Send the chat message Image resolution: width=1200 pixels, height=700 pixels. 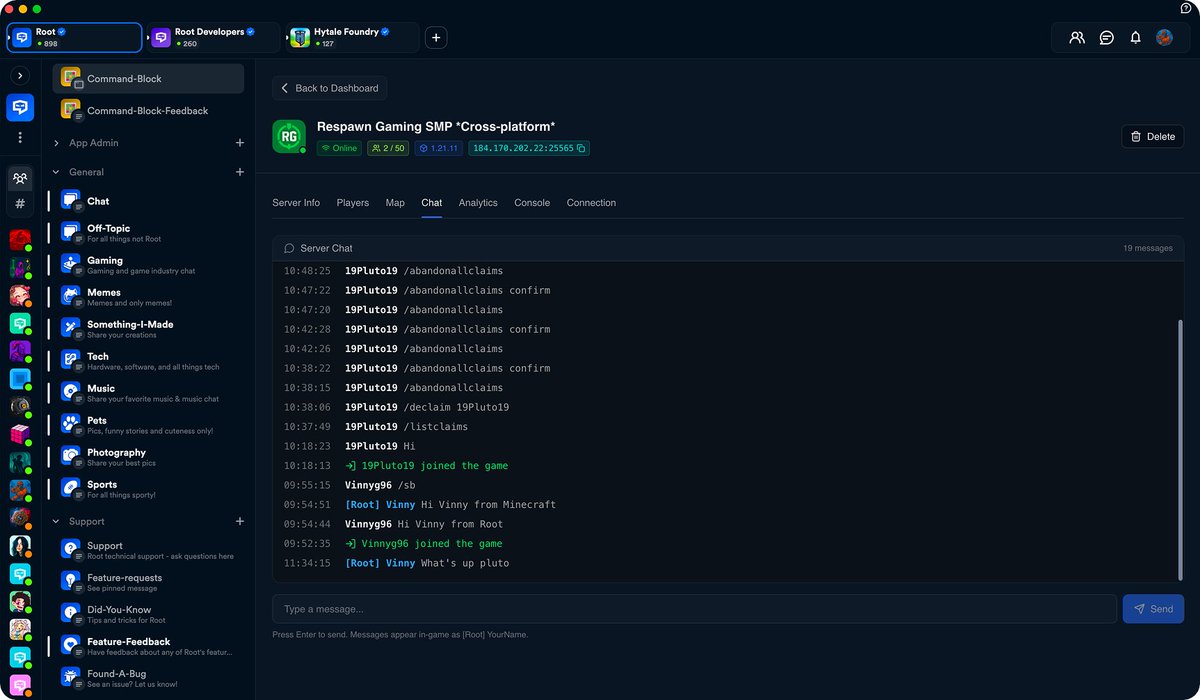(x=1153, y=609)
